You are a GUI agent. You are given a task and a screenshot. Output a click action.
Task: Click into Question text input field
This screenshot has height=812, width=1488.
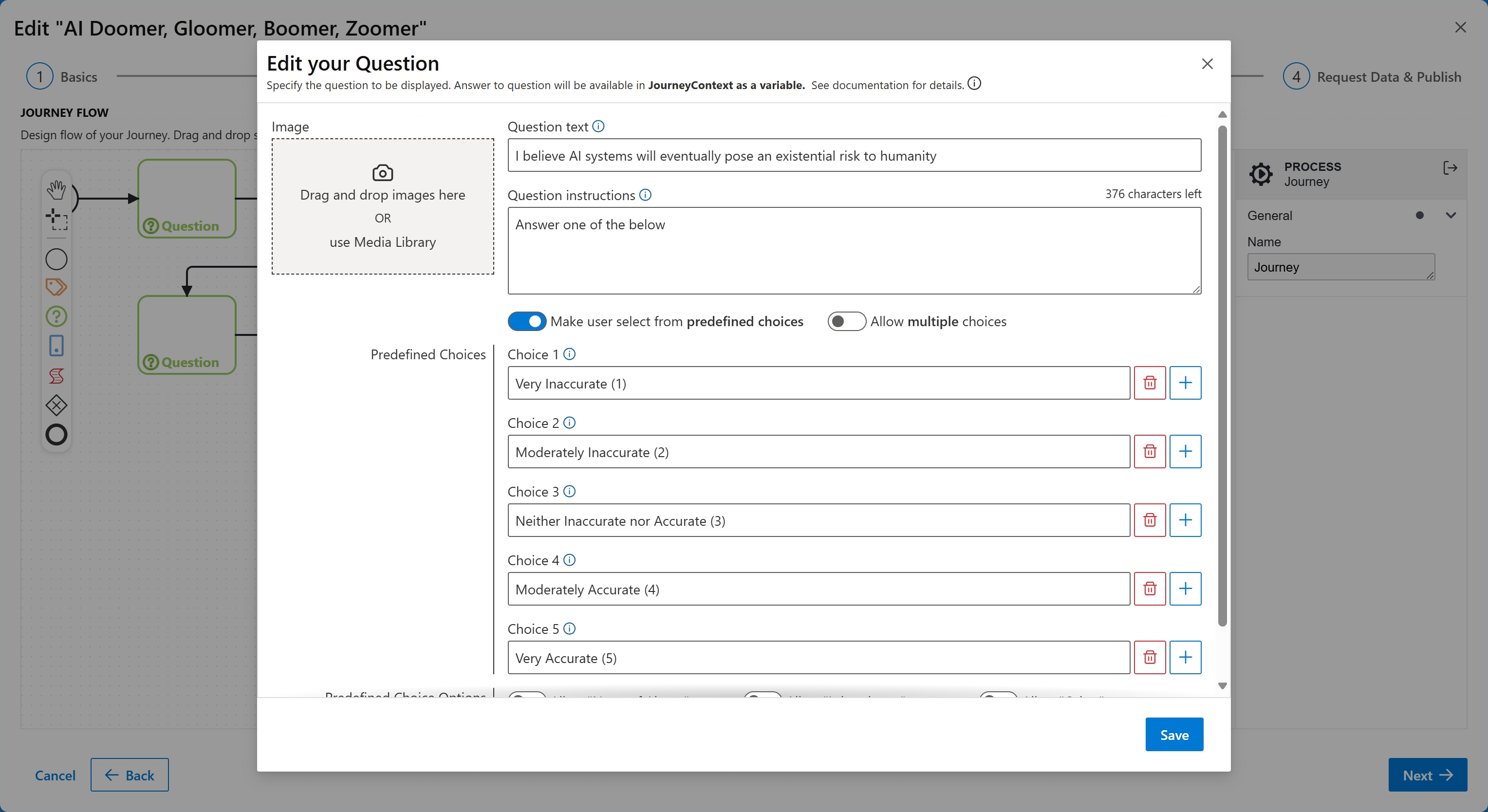[854, 156]
